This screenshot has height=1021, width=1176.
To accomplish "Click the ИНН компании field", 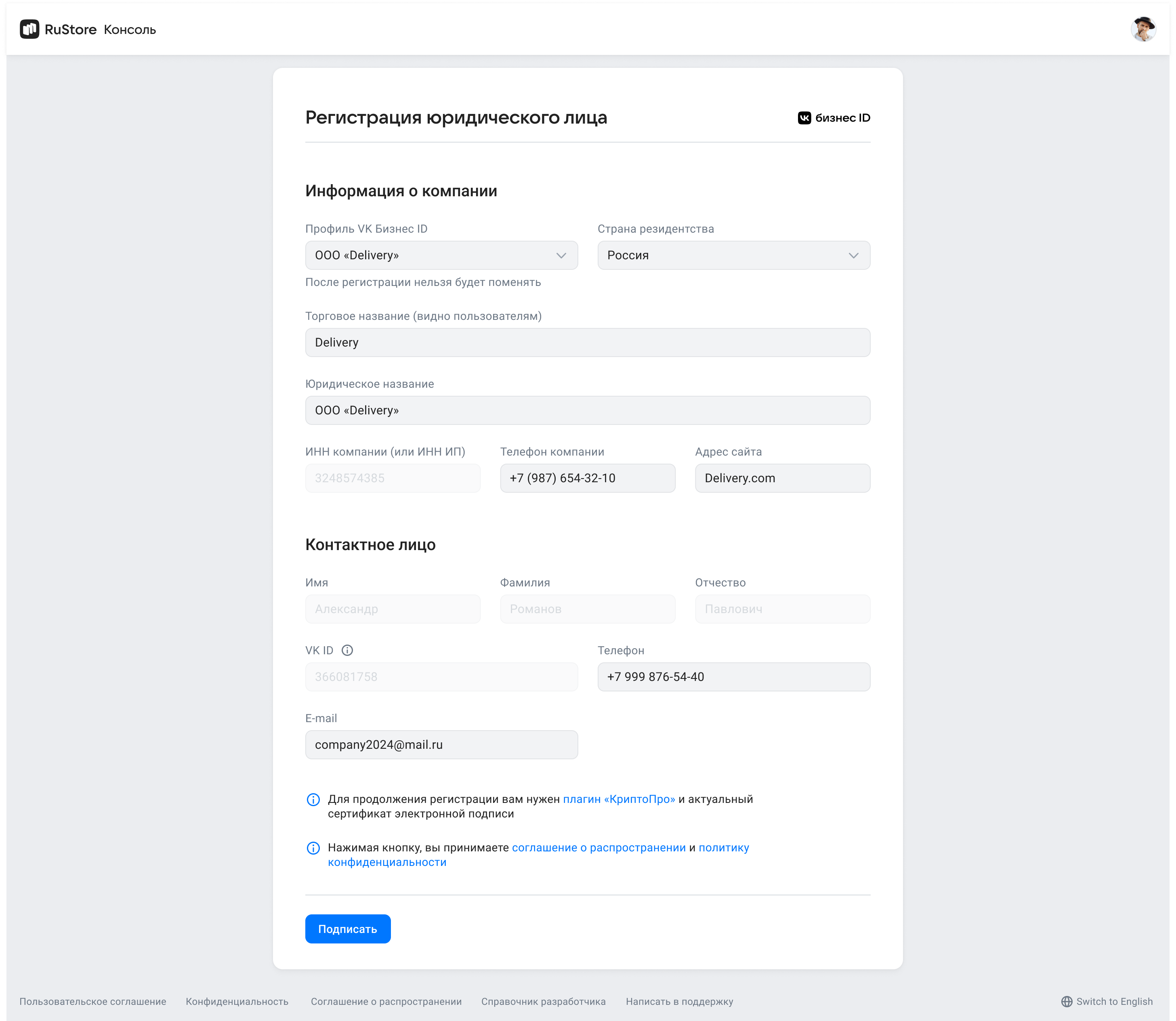I will [x=393, y=478].
